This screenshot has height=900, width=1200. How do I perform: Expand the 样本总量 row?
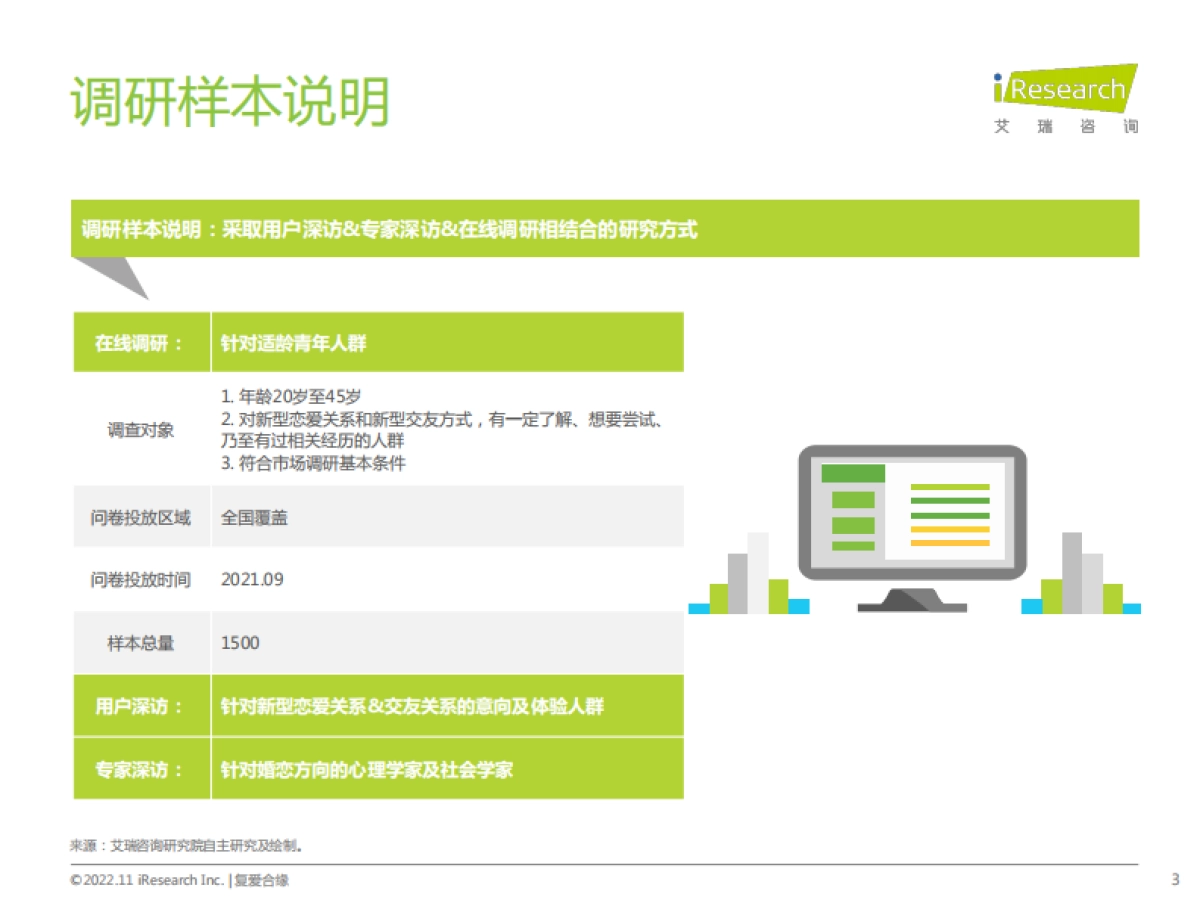click(x=140, y=643)
